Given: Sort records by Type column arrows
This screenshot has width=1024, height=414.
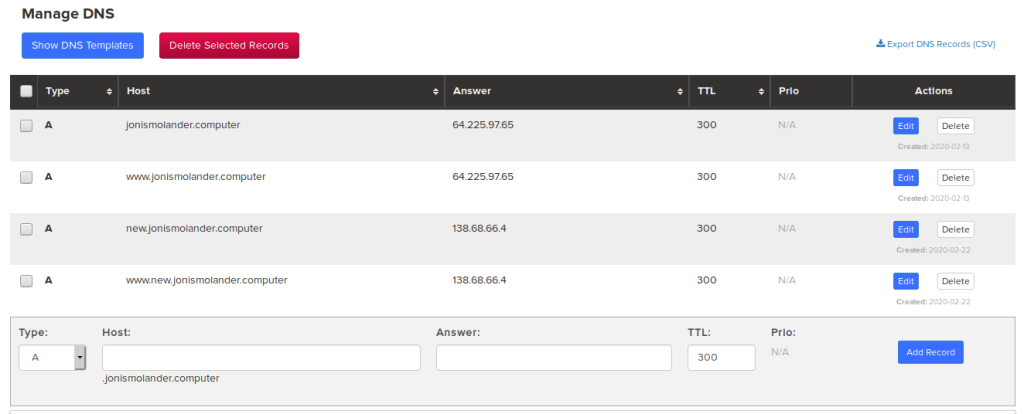Looking at the screenshot, I should [109, 91].
